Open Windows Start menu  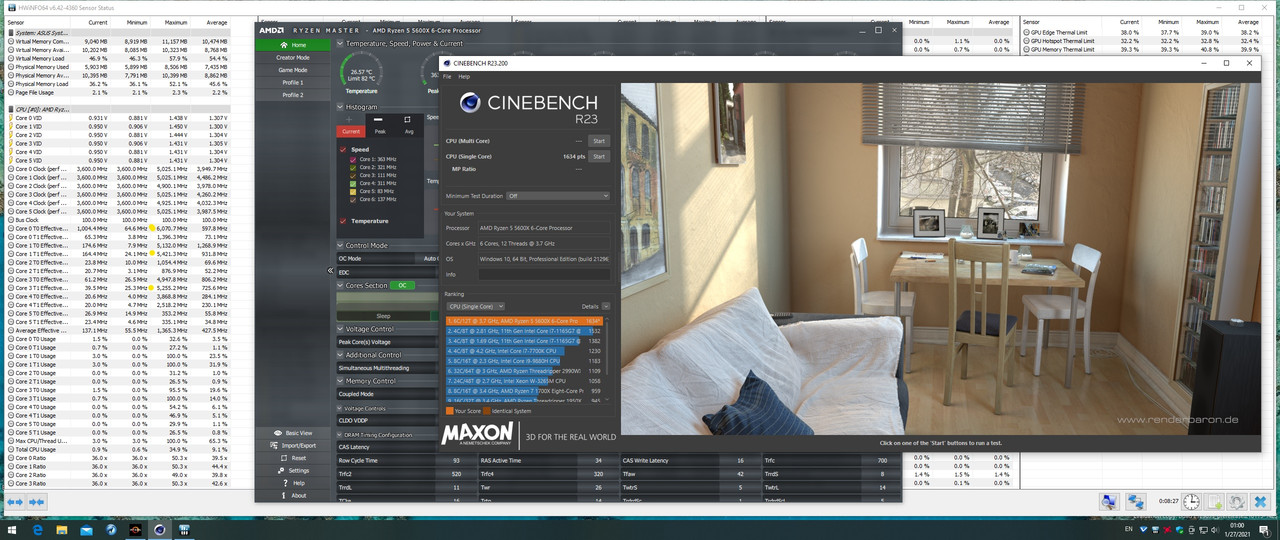11,529
